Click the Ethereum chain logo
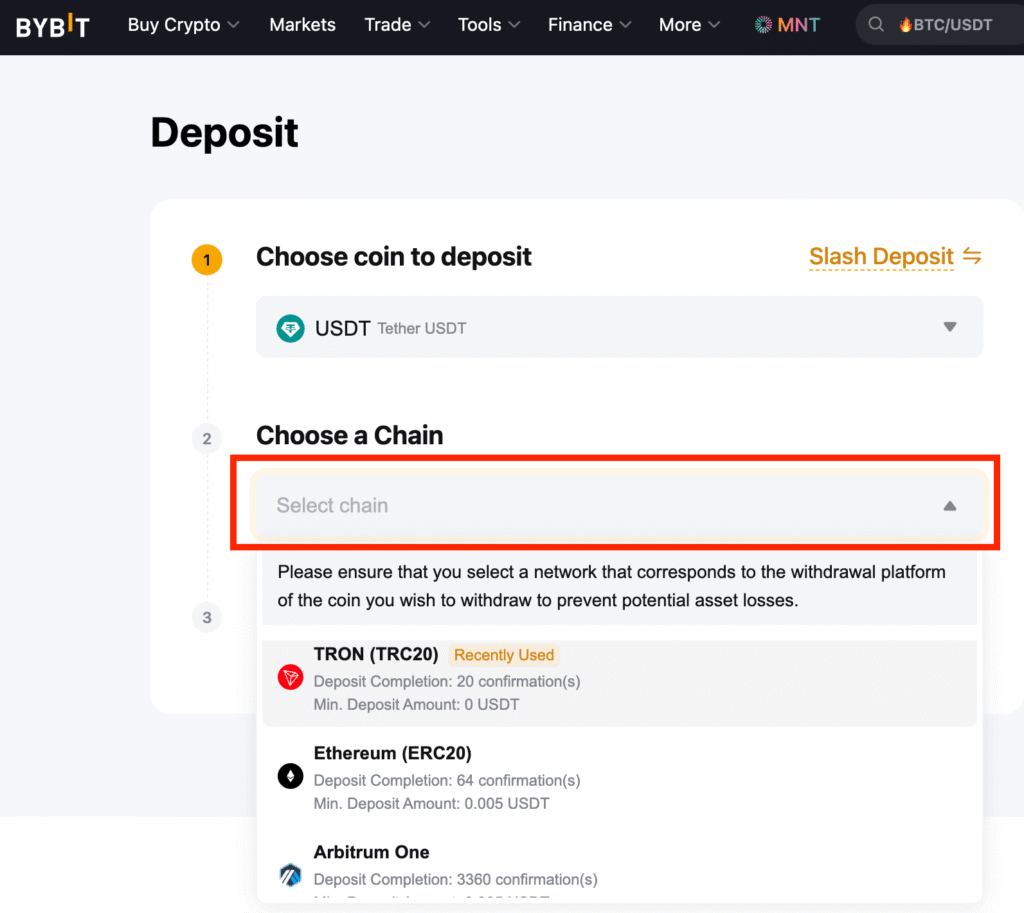This screenshot has height=913, width=1024. click(290, 776)
